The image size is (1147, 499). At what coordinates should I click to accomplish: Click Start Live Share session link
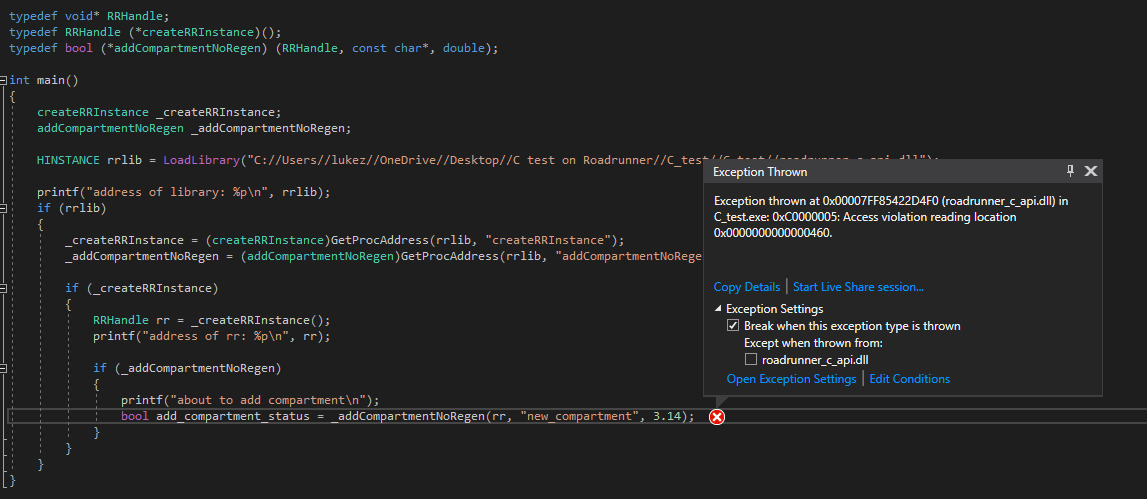858,287
